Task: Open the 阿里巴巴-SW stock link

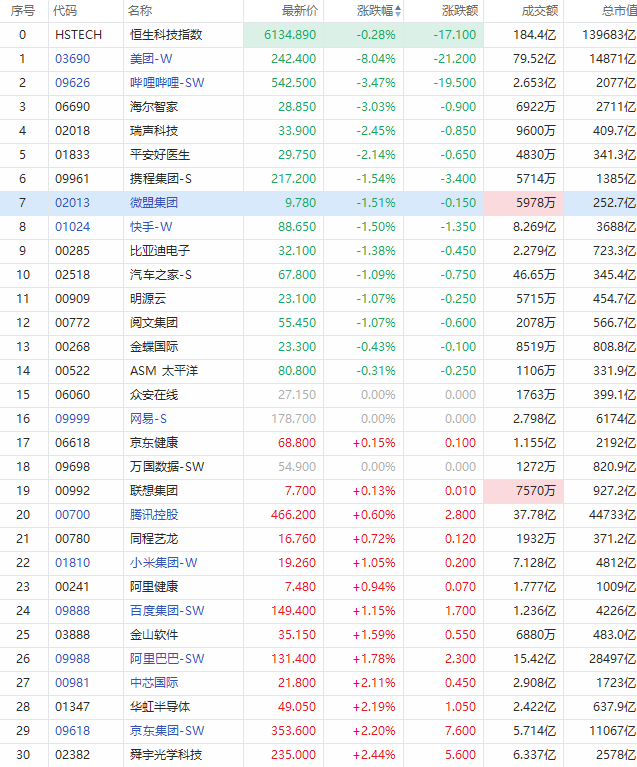Action: tap(167, 658)
